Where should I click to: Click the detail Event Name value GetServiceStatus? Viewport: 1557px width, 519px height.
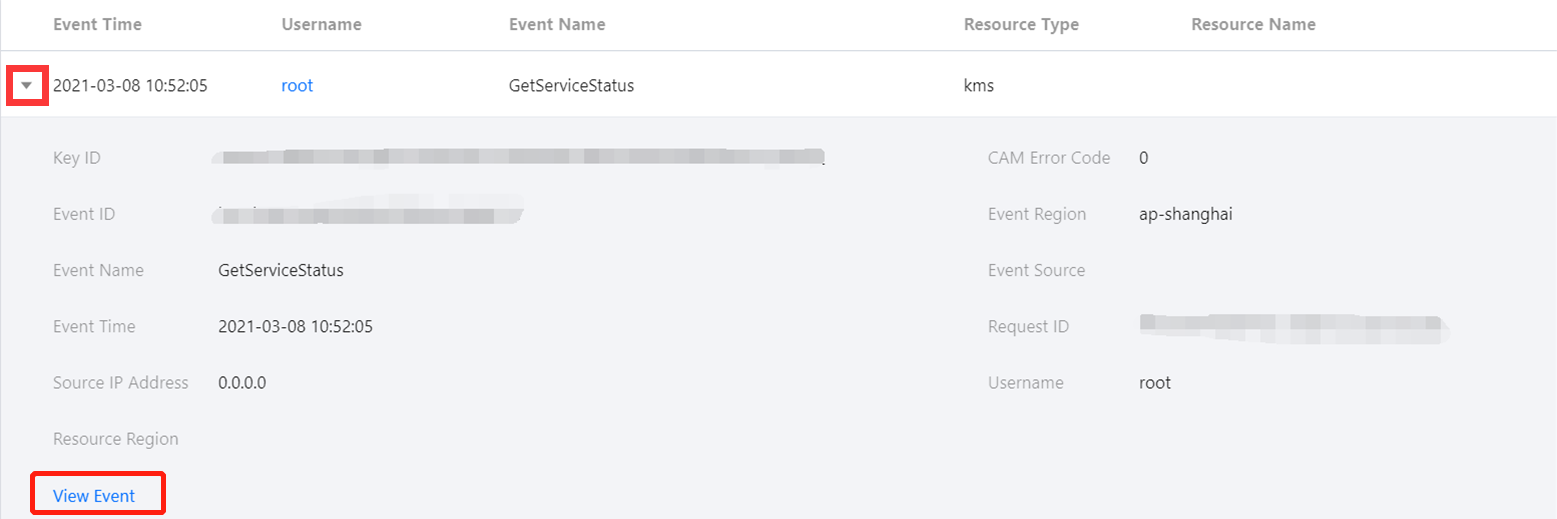point(281,271)
